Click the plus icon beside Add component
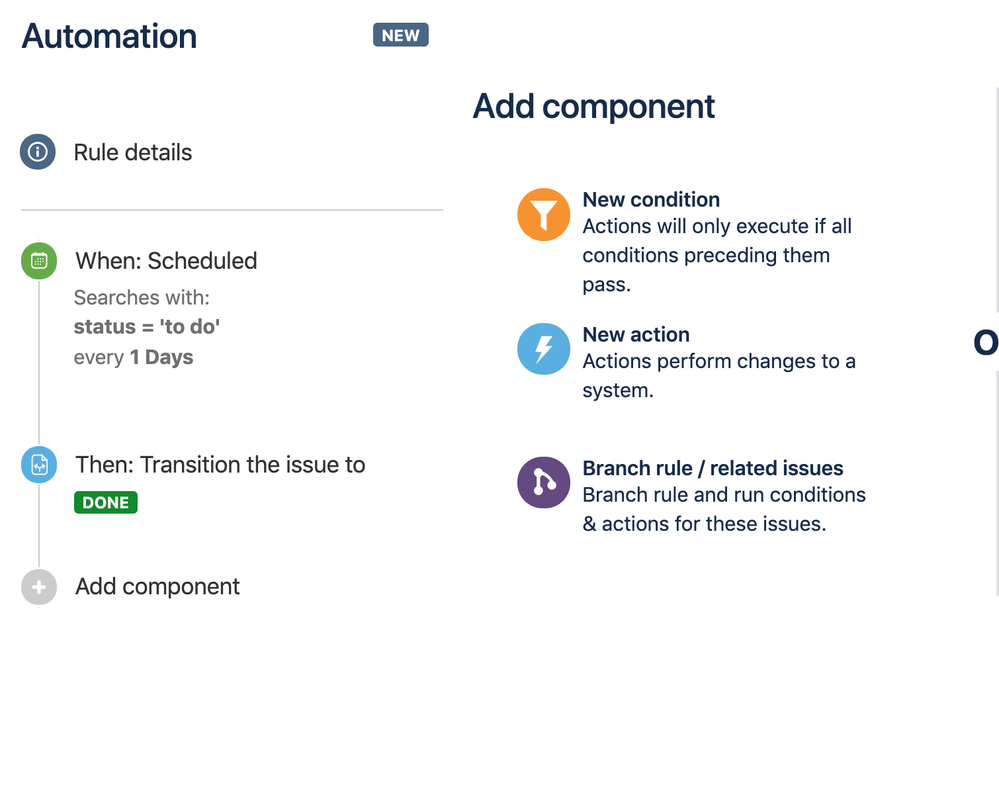 tap(38, 587)
